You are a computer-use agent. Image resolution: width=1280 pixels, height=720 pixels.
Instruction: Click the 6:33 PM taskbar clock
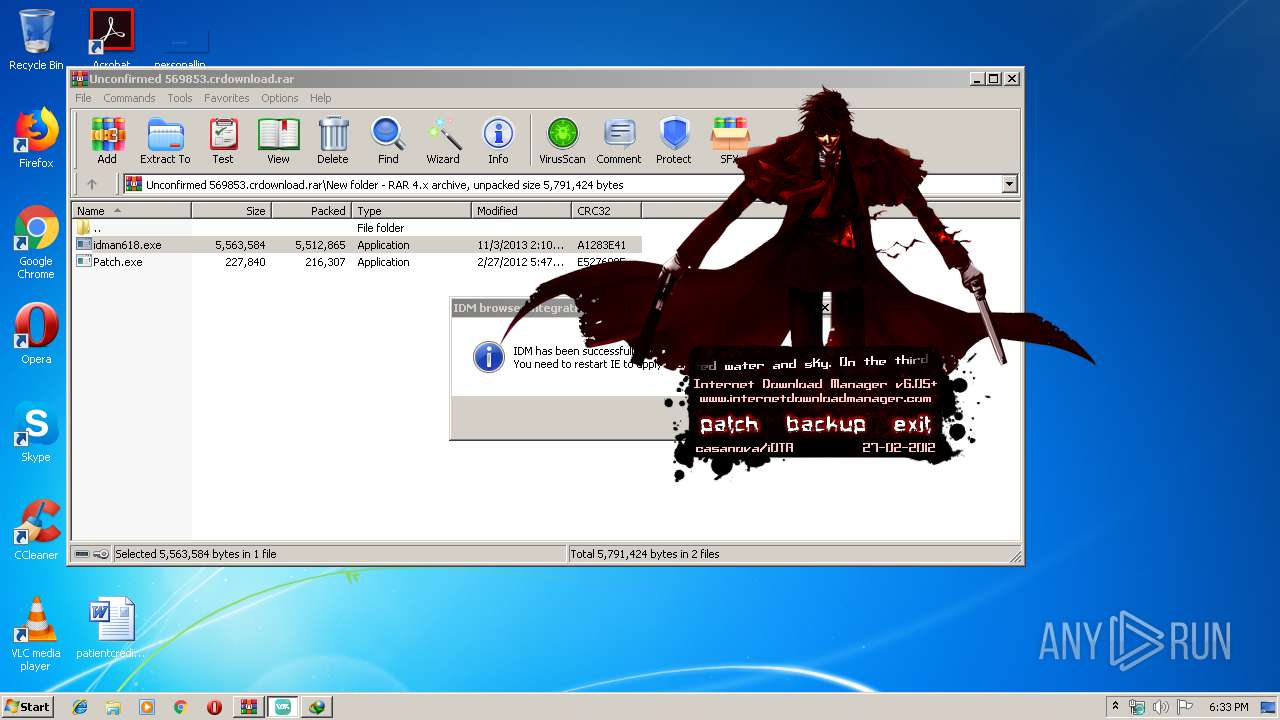point(1229,707)
